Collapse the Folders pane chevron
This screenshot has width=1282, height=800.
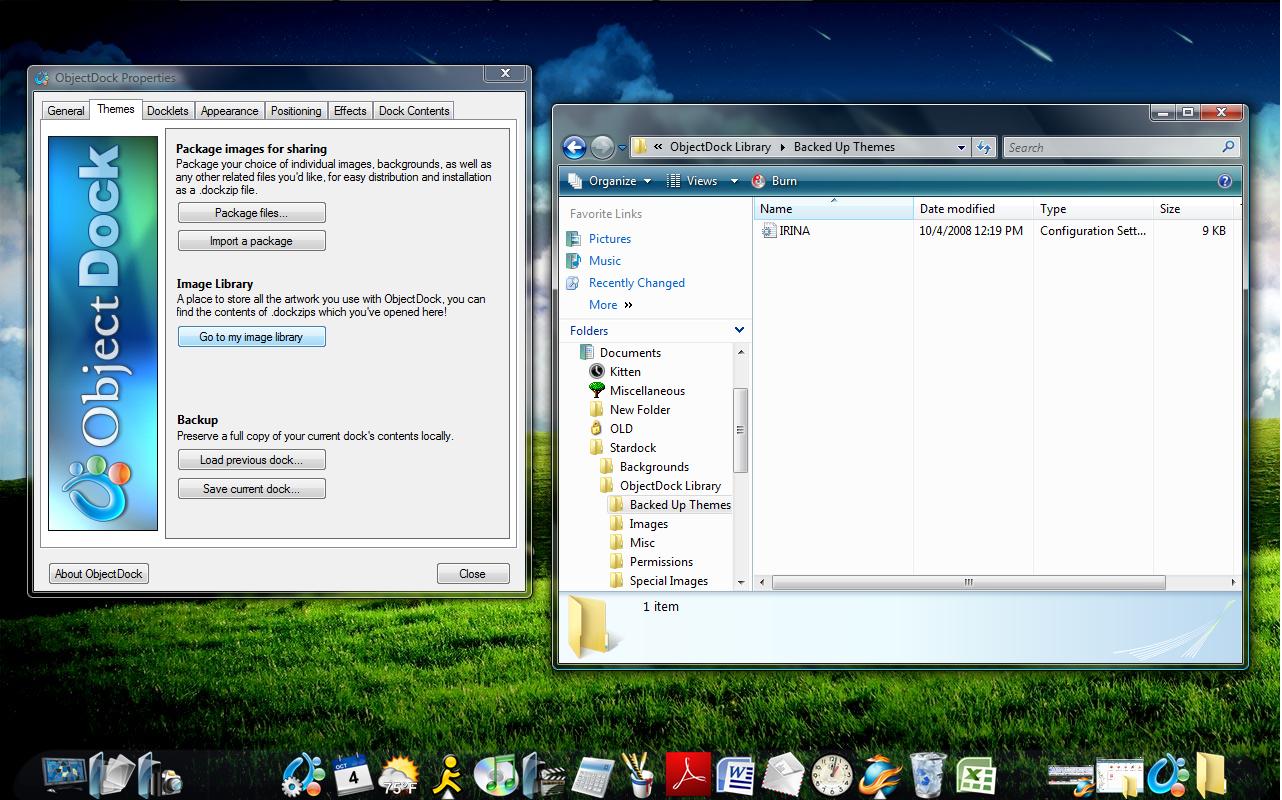(739, 330)
